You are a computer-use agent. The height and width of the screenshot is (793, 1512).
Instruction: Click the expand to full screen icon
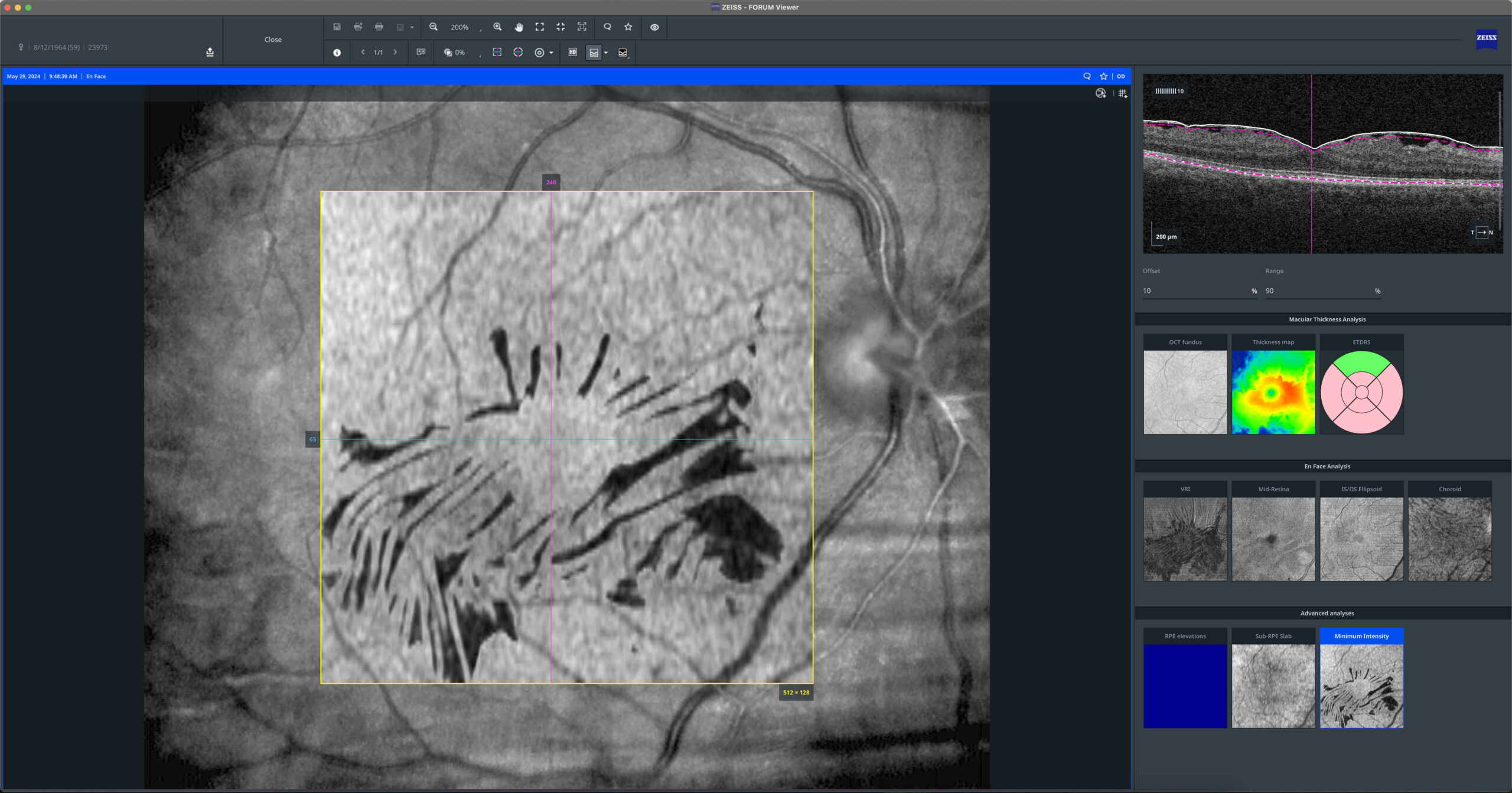pos(540,27)
